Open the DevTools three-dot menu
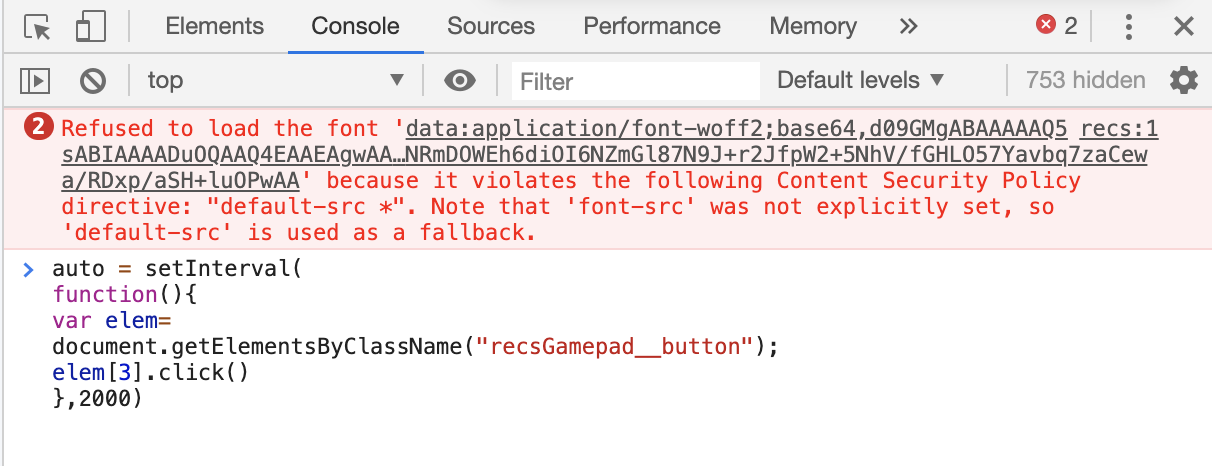Viewport: 1212px width, 466px height. pyautogui.click(x=1129, y=27)
